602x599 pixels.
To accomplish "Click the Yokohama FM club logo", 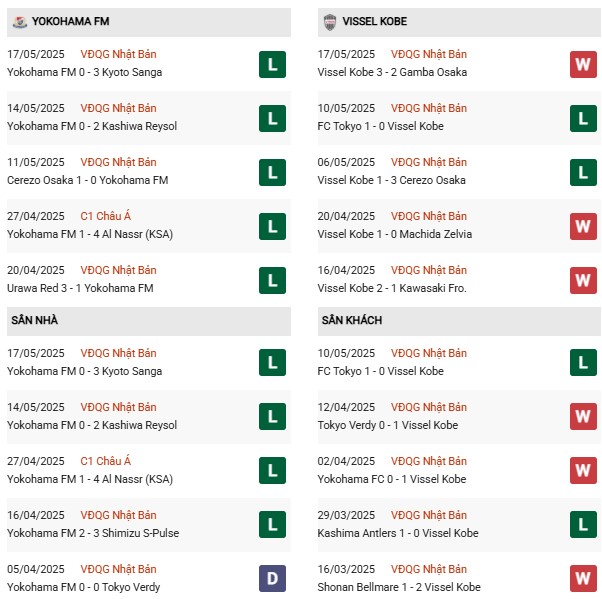I will coord(19,21).
